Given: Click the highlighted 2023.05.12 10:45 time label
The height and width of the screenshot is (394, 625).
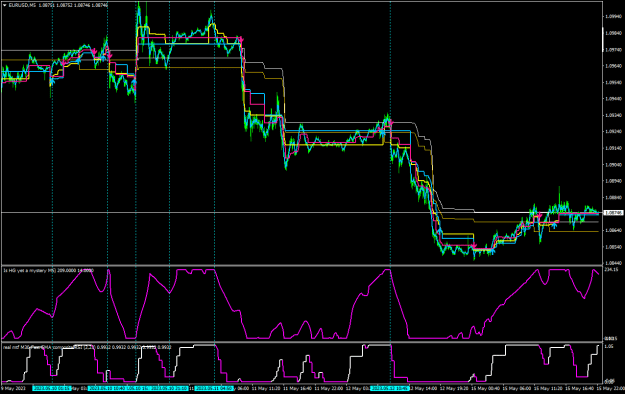Looking at the screenshot, I should click(390, 388).
